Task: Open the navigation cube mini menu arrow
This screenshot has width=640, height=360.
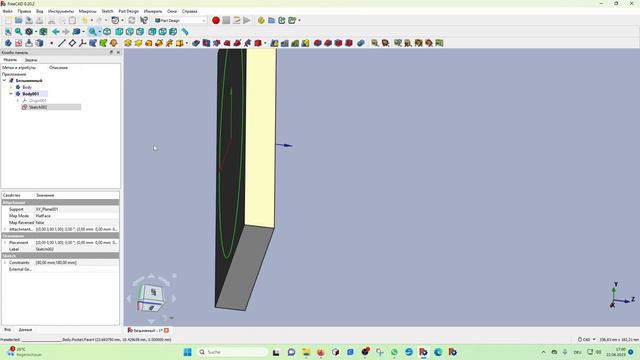Action: (171, 318)
